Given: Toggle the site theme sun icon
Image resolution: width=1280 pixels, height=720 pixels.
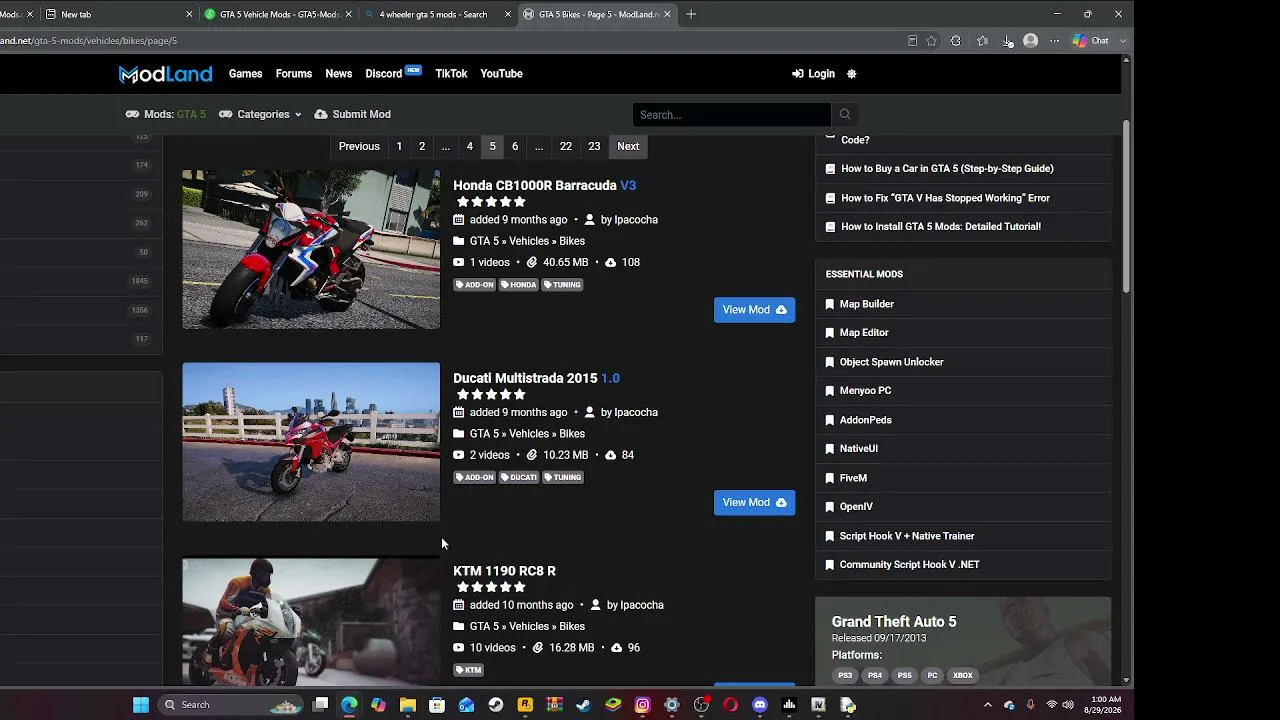Looking at the screenshot, I should pos(851,74).
